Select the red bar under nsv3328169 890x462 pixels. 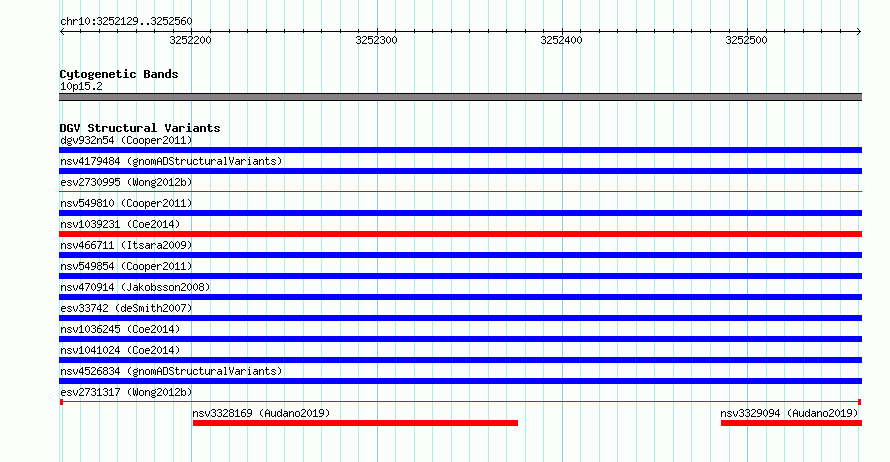355,423
